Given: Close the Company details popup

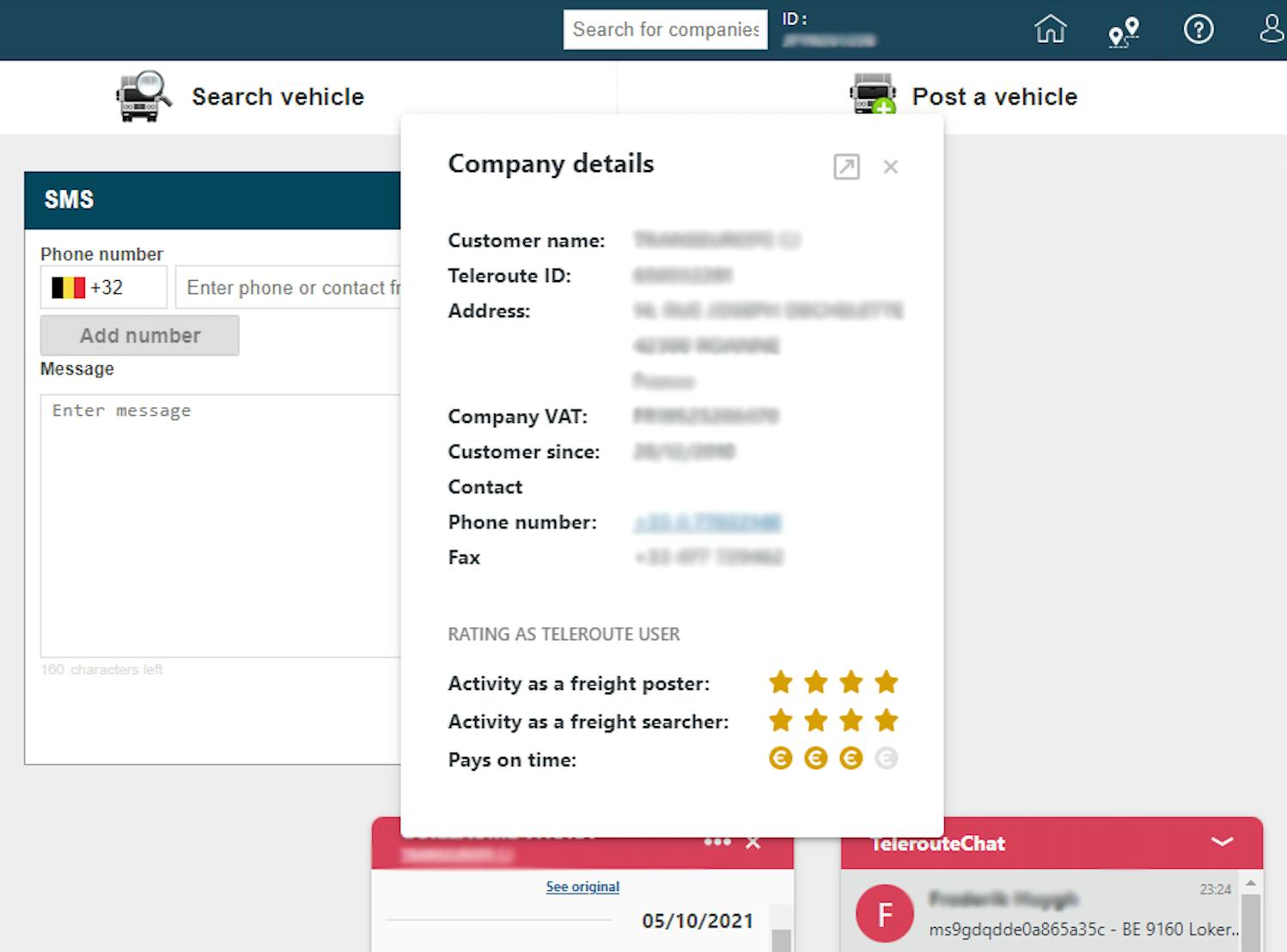Looking at the screenshot, I should click(890, 167).
